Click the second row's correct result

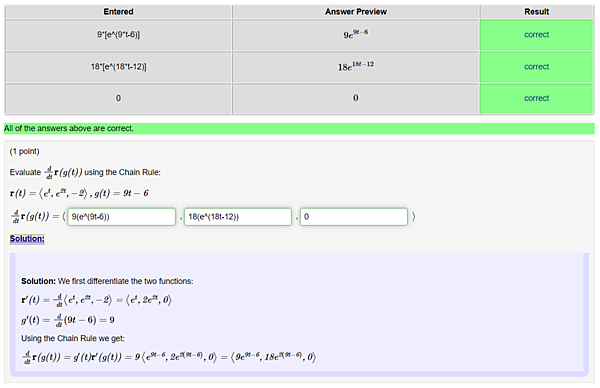536,67
